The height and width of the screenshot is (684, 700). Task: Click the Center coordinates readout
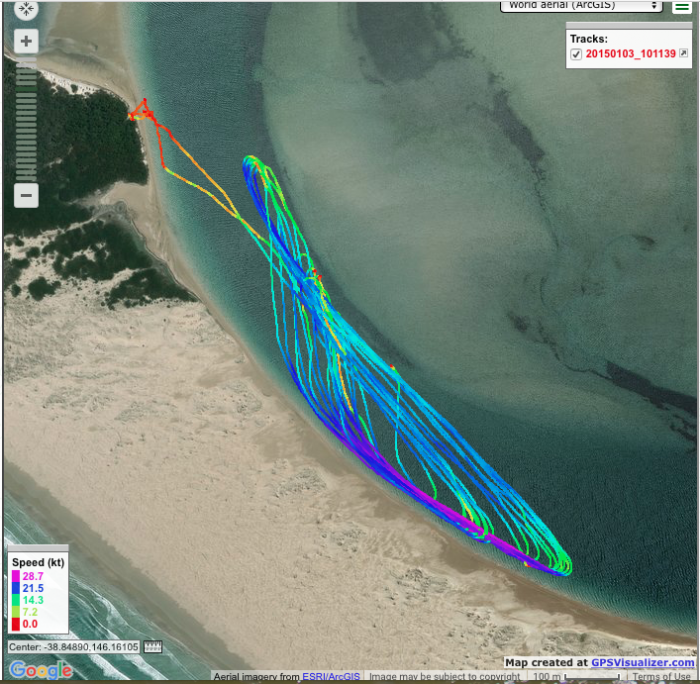coord(75,647)
